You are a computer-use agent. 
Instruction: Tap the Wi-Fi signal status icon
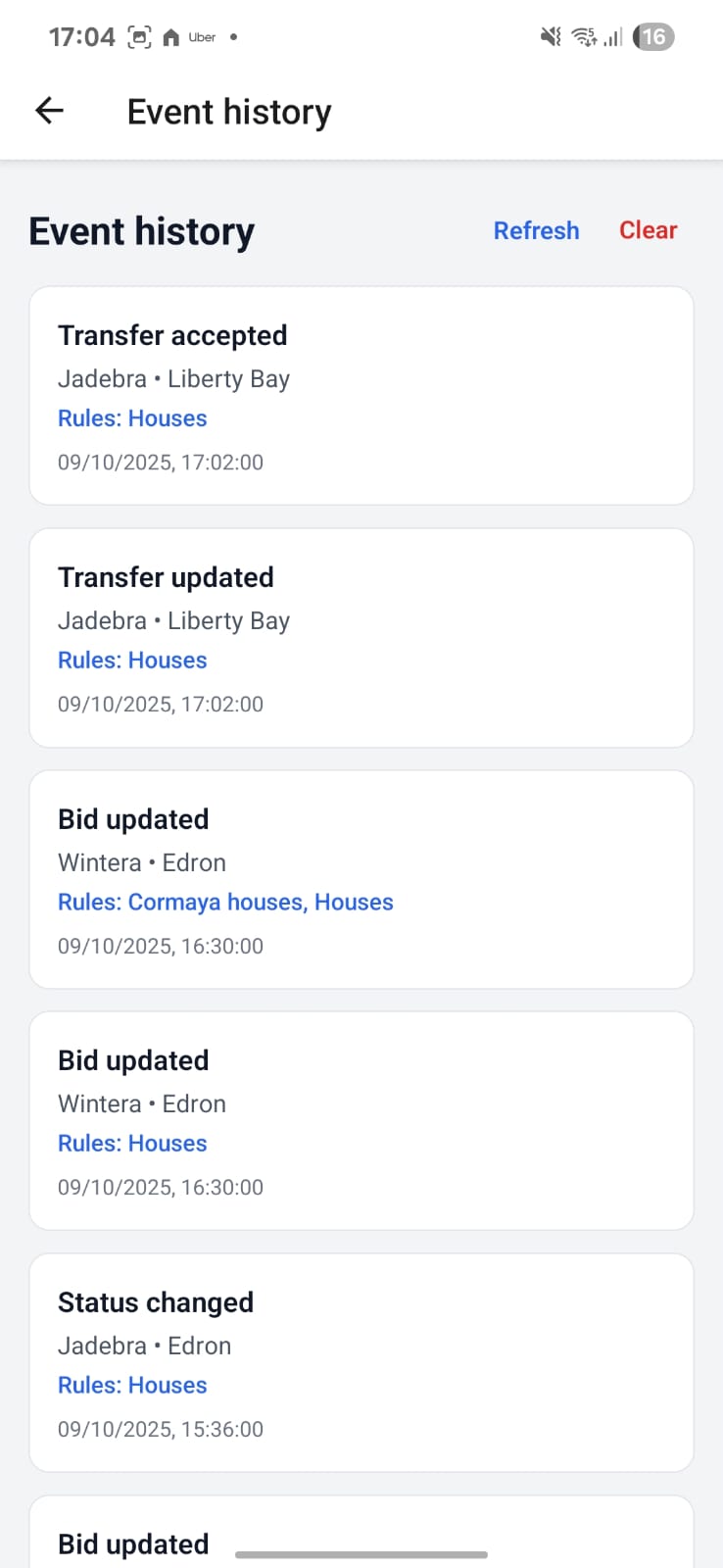[585, 37]
